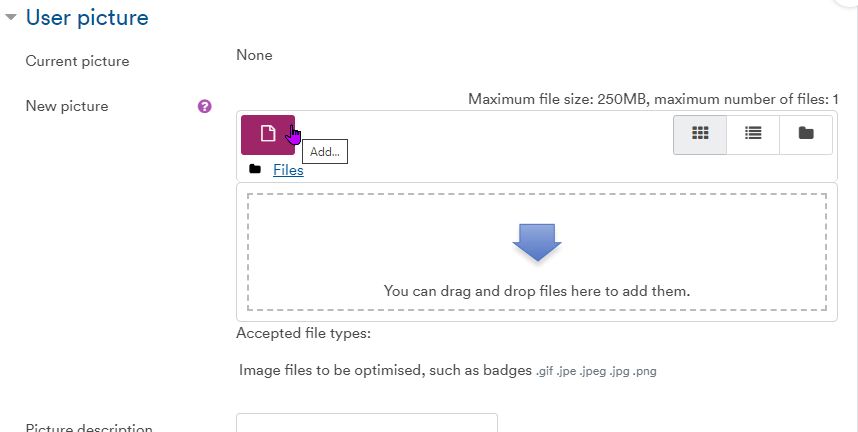The width and height of the screenshot is (858, 432).
Task: Click the drag and drop files message
Action: click(537, 291)
